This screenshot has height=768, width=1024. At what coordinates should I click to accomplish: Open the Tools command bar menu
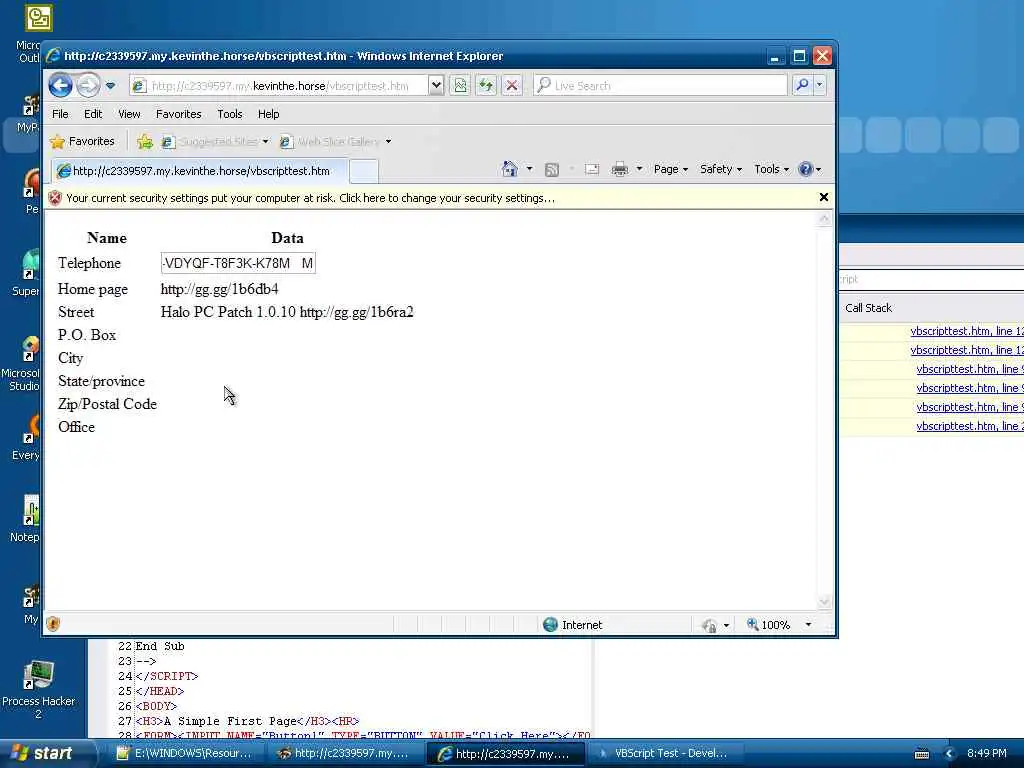pyautogui.click(x=771, y=169)
